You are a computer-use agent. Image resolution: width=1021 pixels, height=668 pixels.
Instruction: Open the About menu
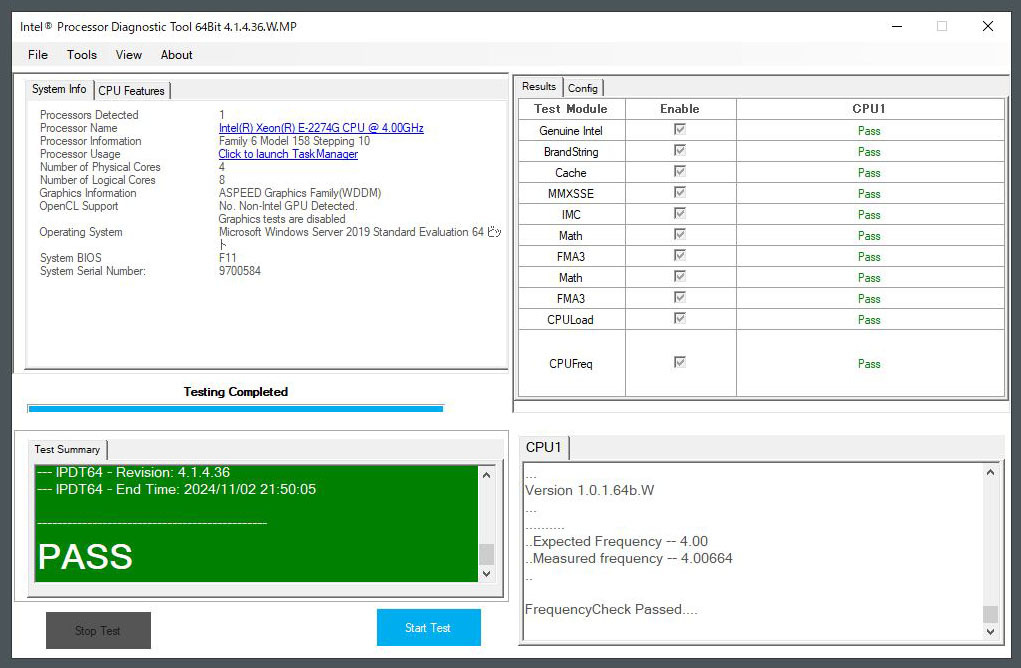[176, 55]
